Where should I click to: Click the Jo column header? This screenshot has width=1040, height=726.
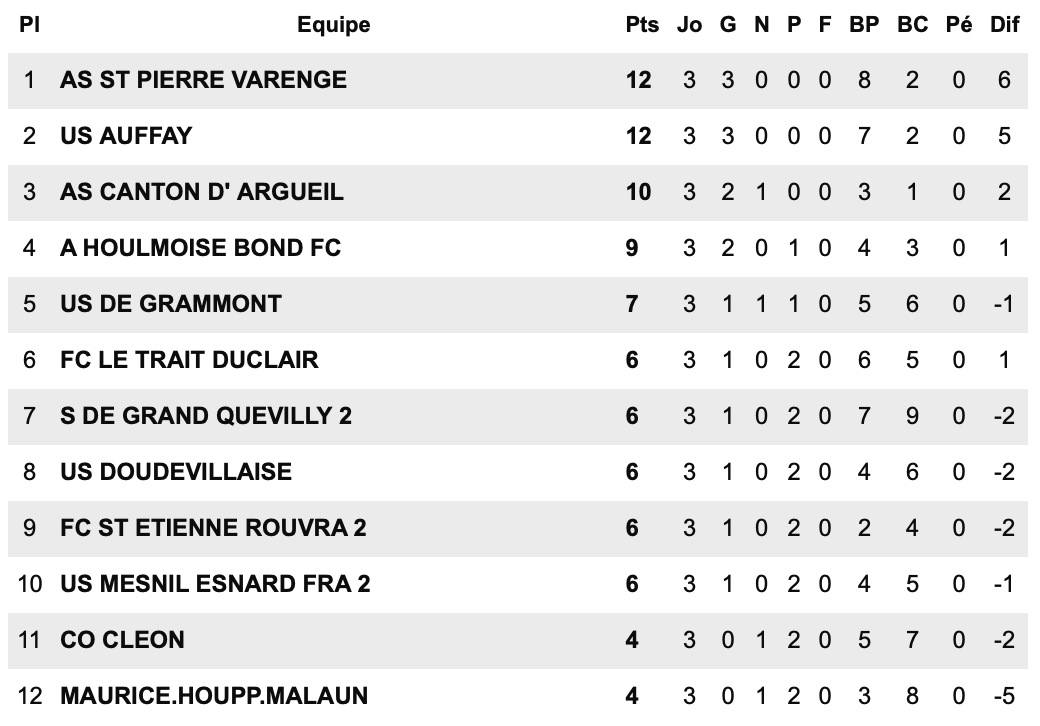click(689, 25)
